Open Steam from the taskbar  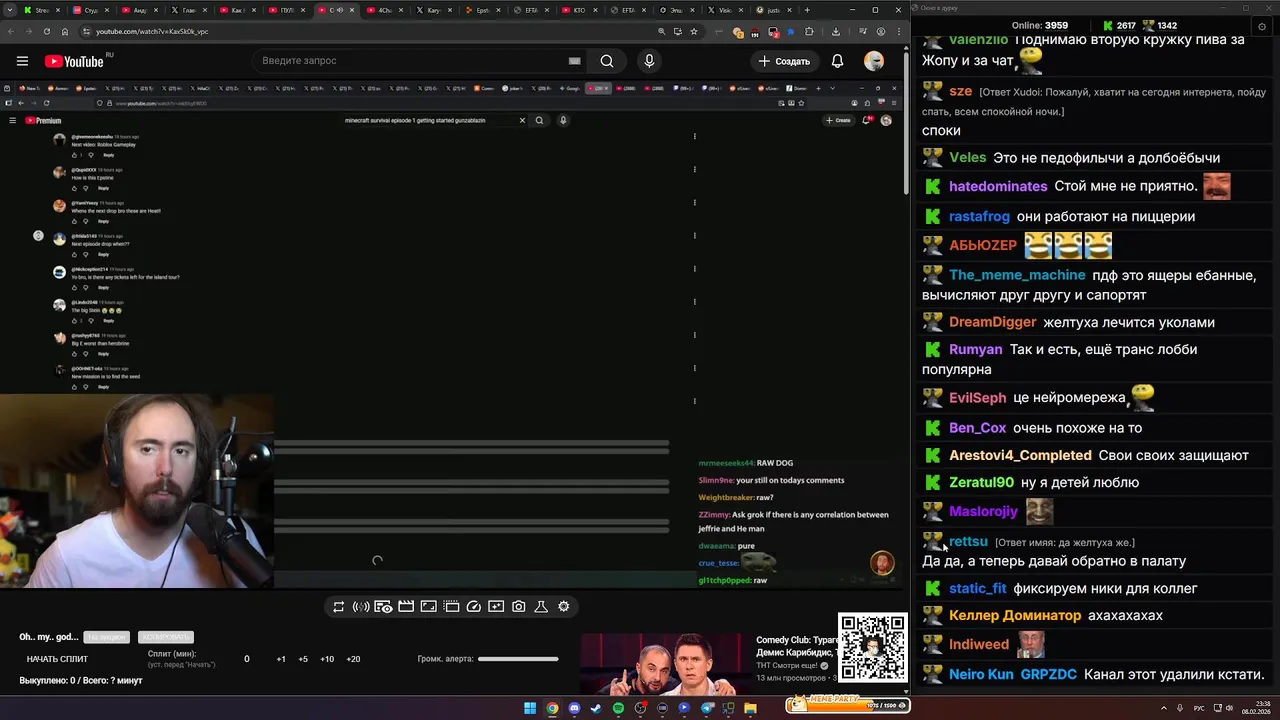pos(596,708)
